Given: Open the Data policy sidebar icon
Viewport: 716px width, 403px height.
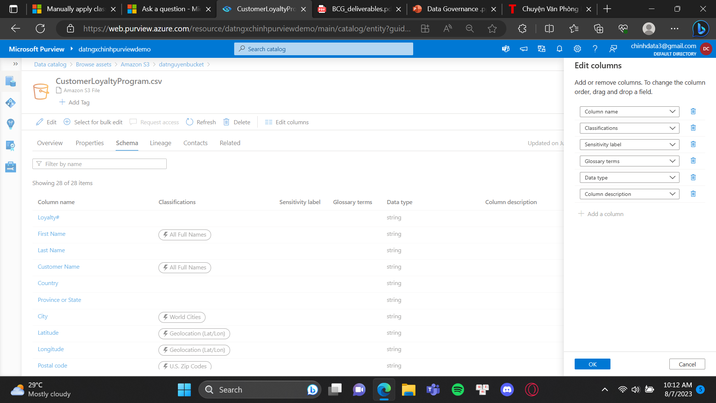Looking at the screenshot, I should 11,145.
